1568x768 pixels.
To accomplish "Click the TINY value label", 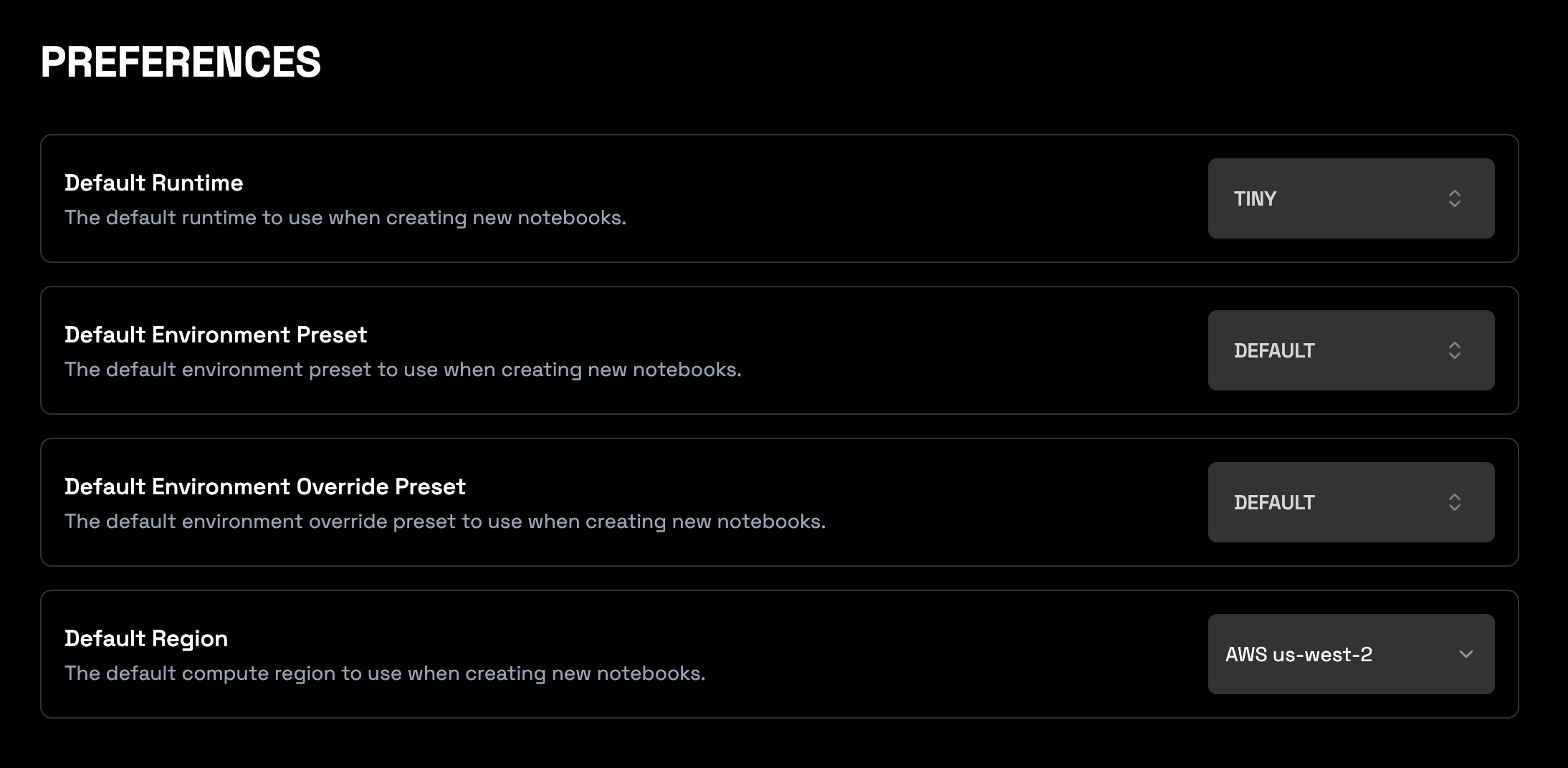I will click(1255, 198).
